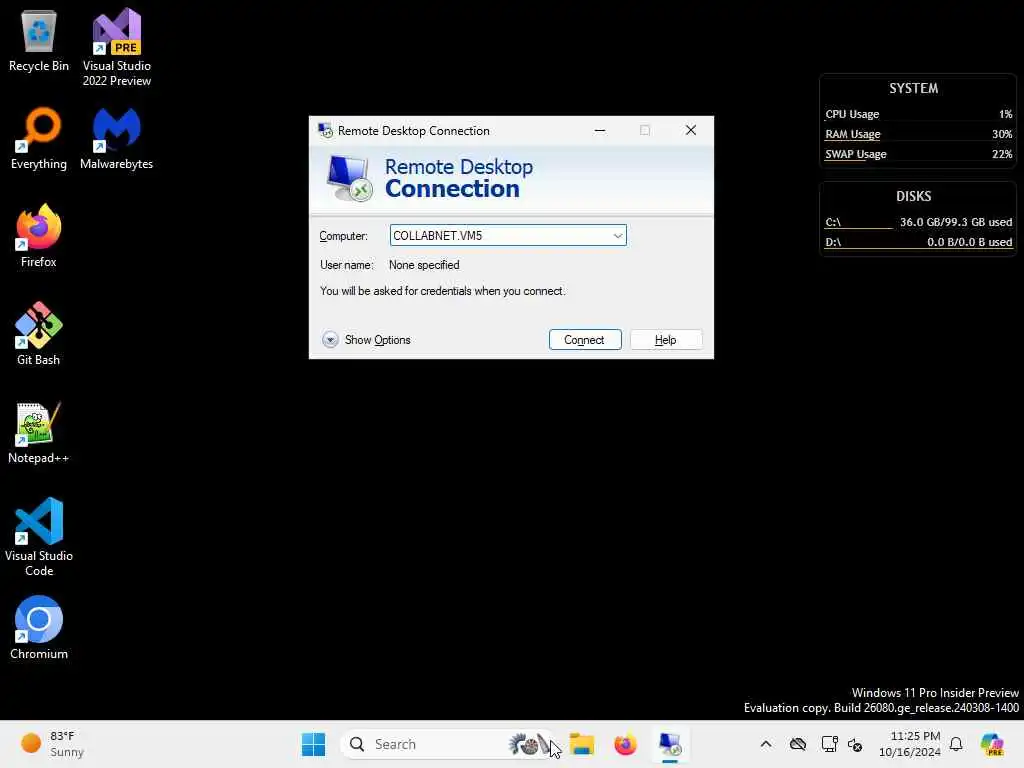
Task: Select the Everything search desktop icon
Action: tap(39, 138)
